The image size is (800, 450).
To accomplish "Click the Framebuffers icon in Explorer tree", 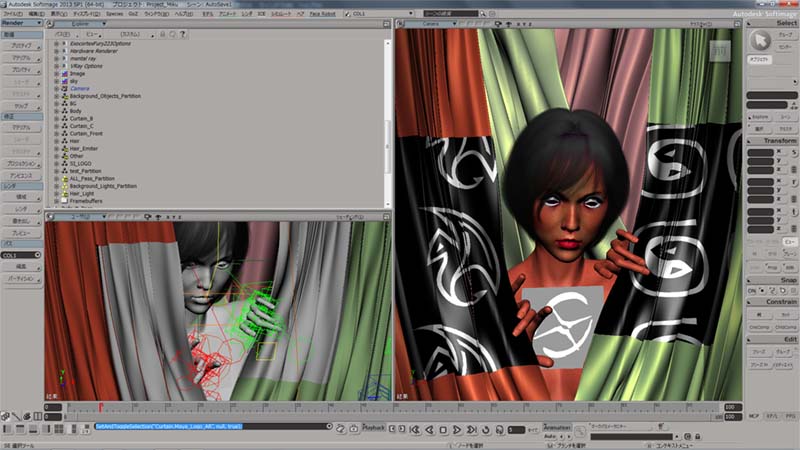I will click(65, 201).
